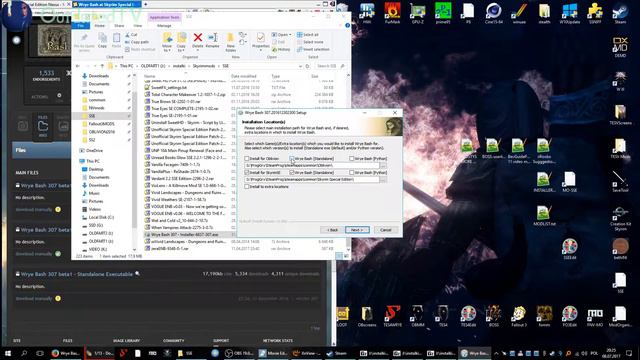This screenshot has height=360, width=640.
Task: Open the BOSS desktop shortcut
Action: click(493, 316)
